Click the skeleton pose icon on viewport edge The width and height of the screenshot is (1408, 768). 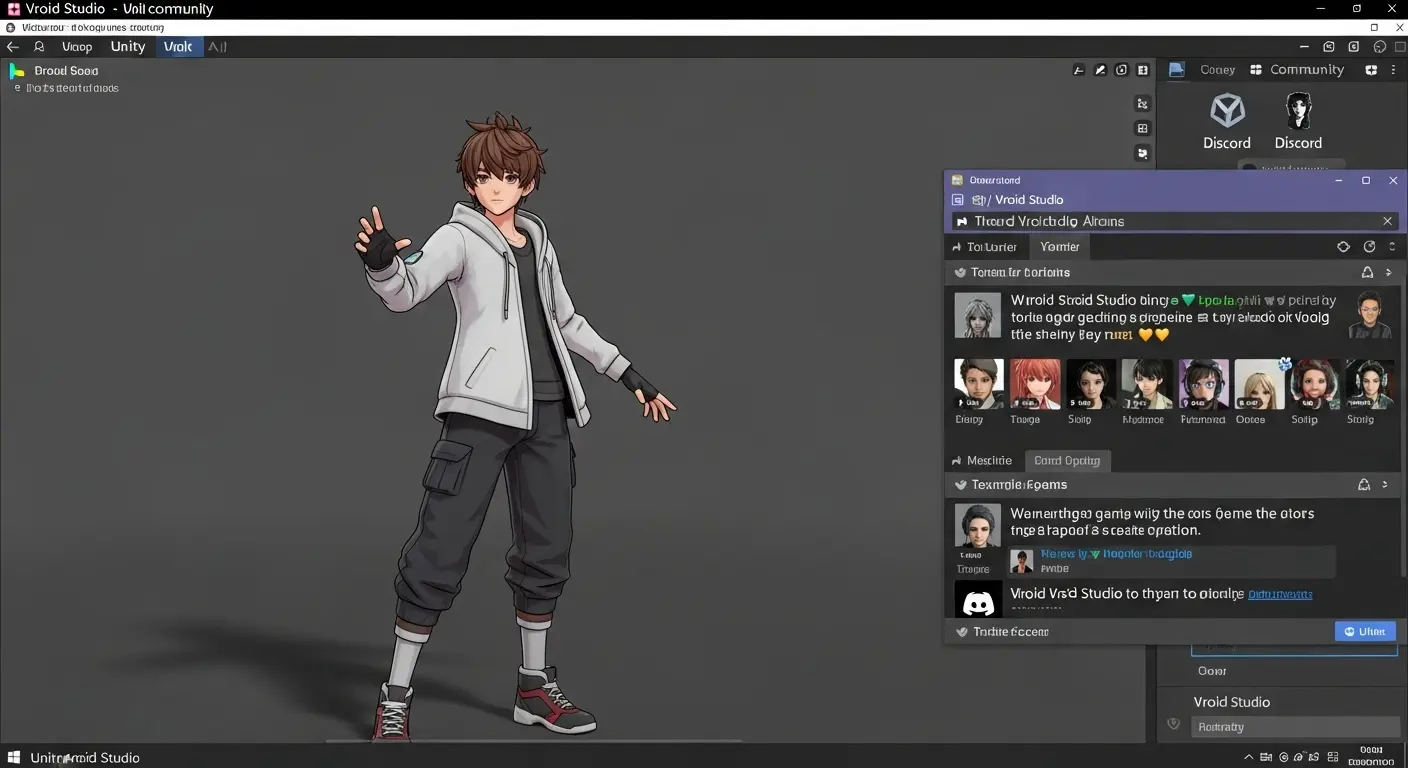[x=1142, y=103]
